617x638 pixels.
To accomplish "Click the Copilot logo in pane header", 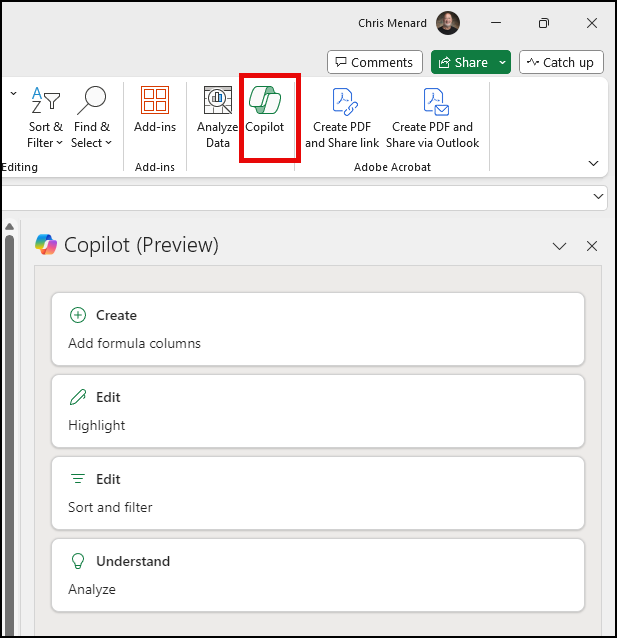I will pos(46,245).
